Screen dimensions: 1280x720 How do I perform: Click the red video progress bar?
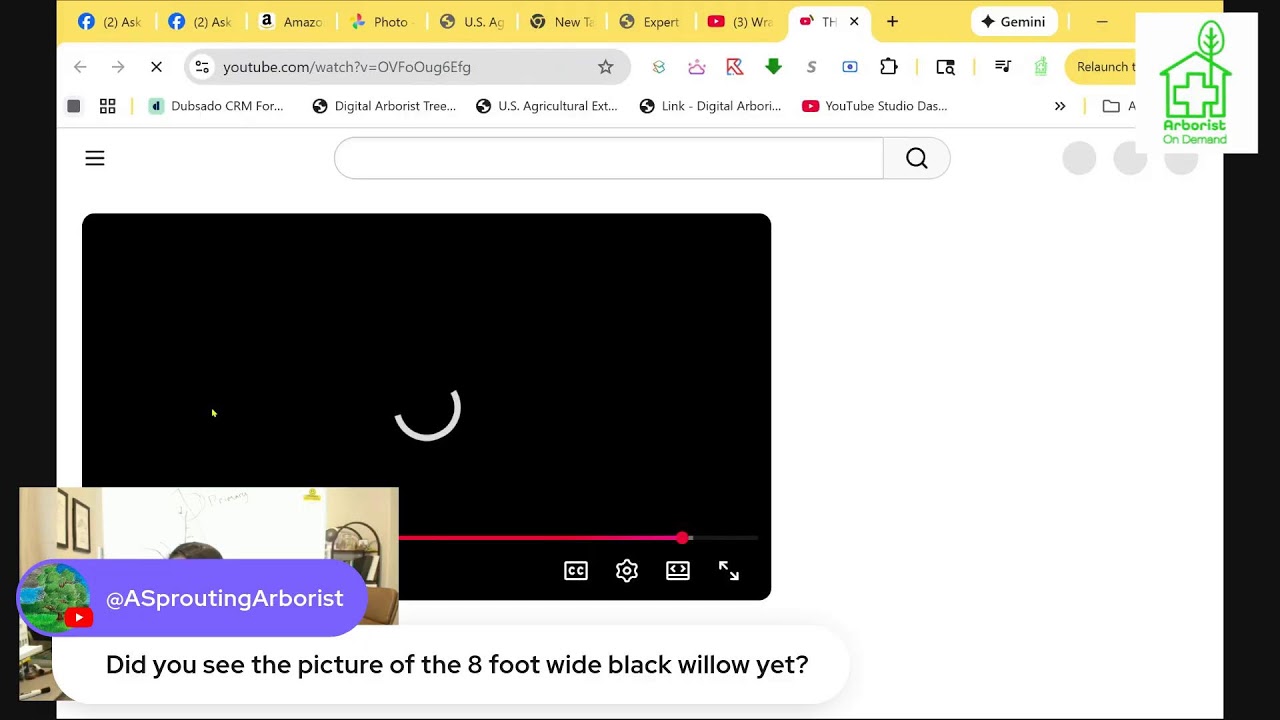coord(540,538)
